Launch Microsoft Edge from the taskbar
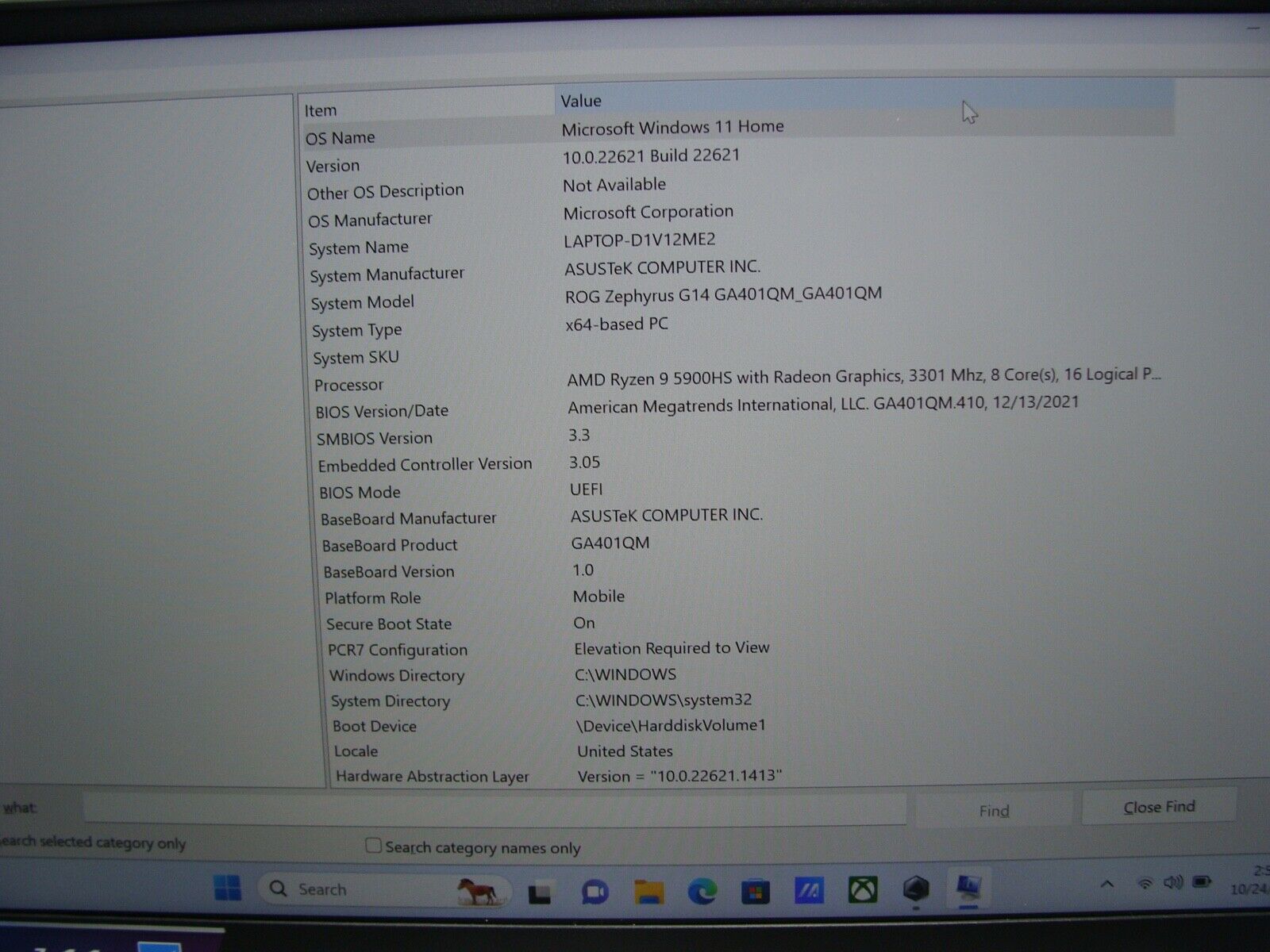 702,892
